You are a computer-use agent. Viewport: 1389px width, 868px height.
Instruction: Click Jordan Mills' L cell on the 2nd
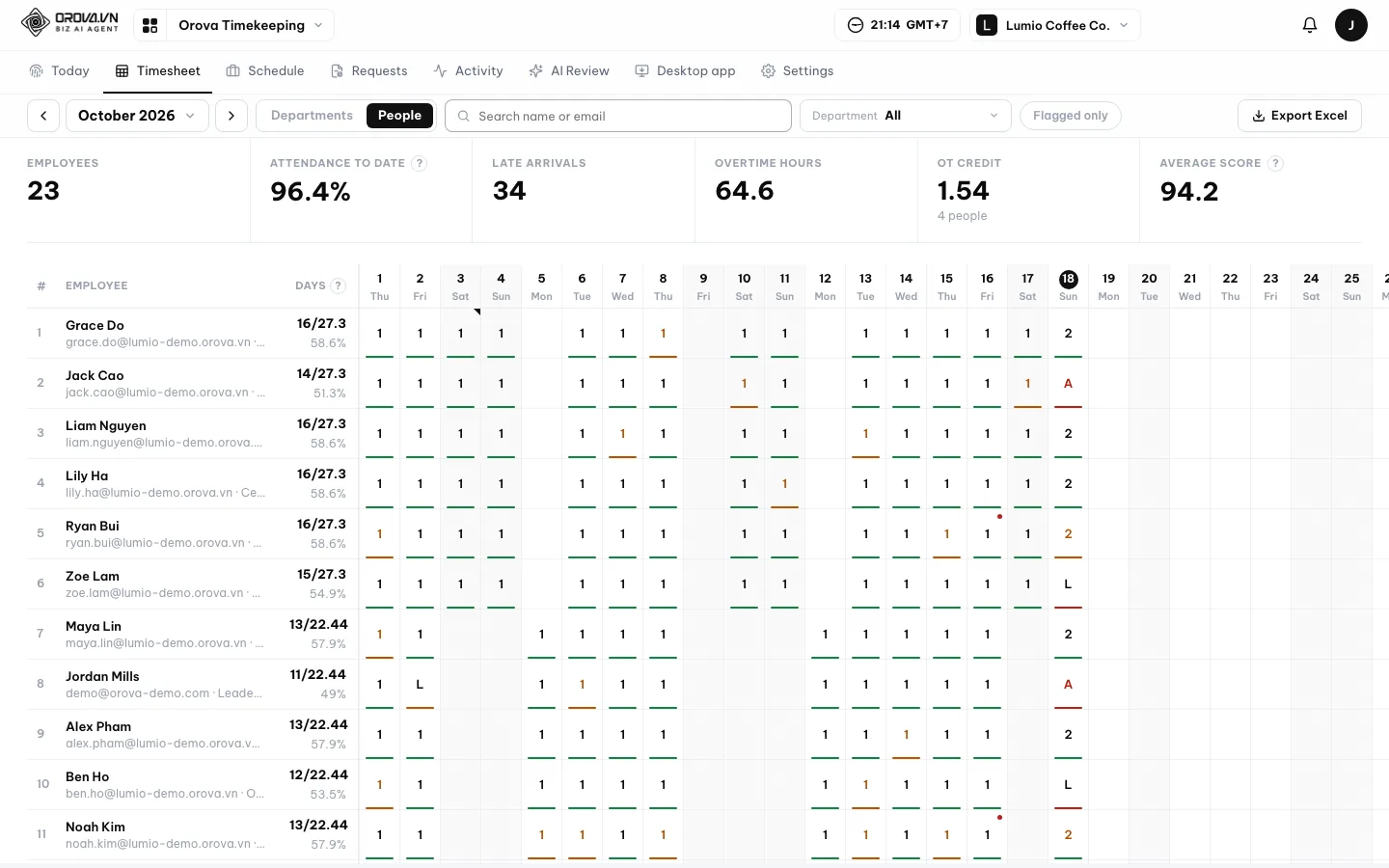[x=420, y=685]
